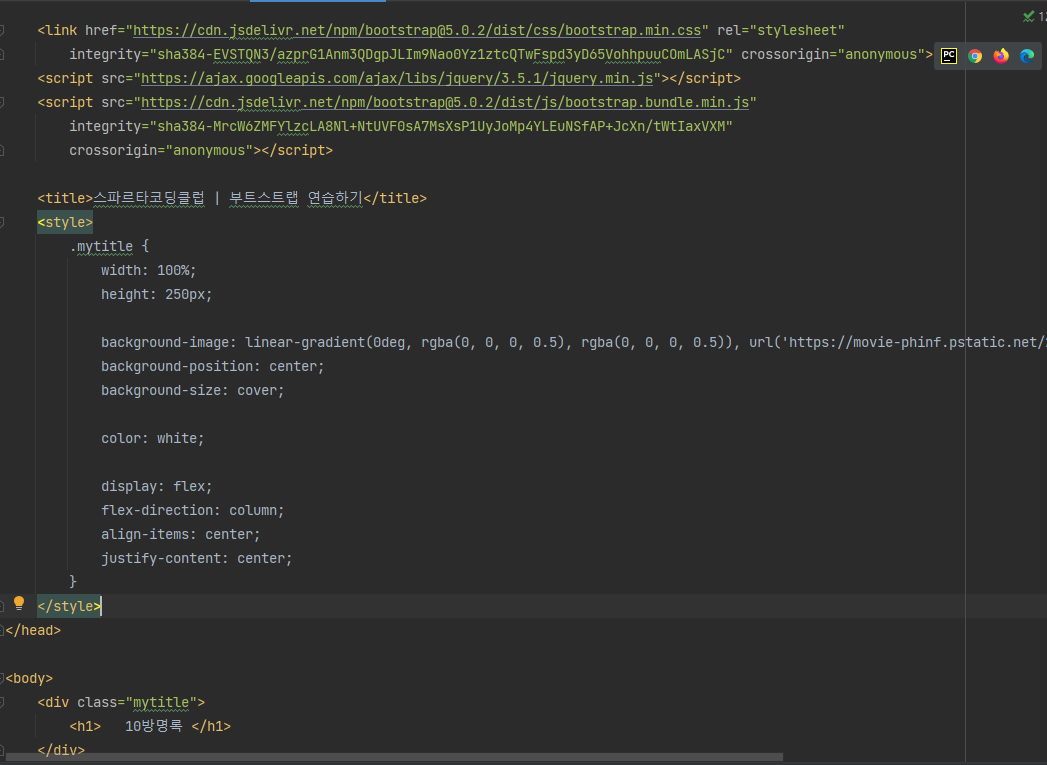Image resolution: width=1047 pixels, height=765 pixels.
Task: Click fold end marker beside closing head tag
Action: pos(2,630)
